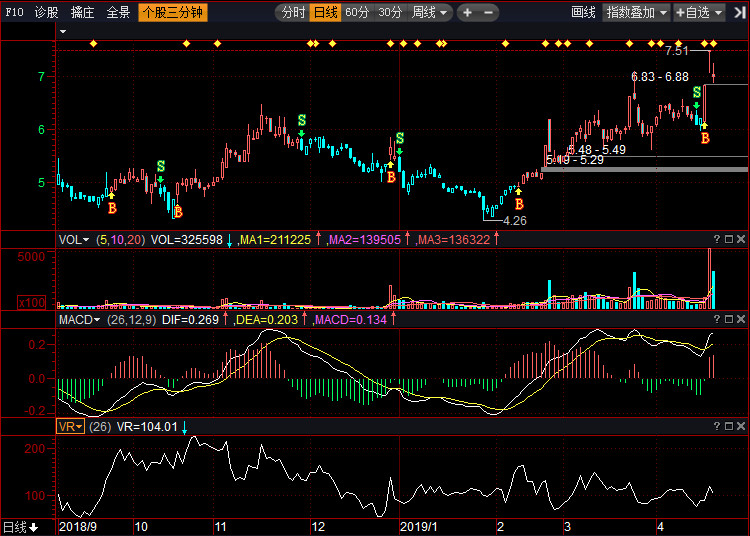The width and height of the screenshot is (750, 536).
Task: Open help for the MACD panel
Action: tap(717, 319)
